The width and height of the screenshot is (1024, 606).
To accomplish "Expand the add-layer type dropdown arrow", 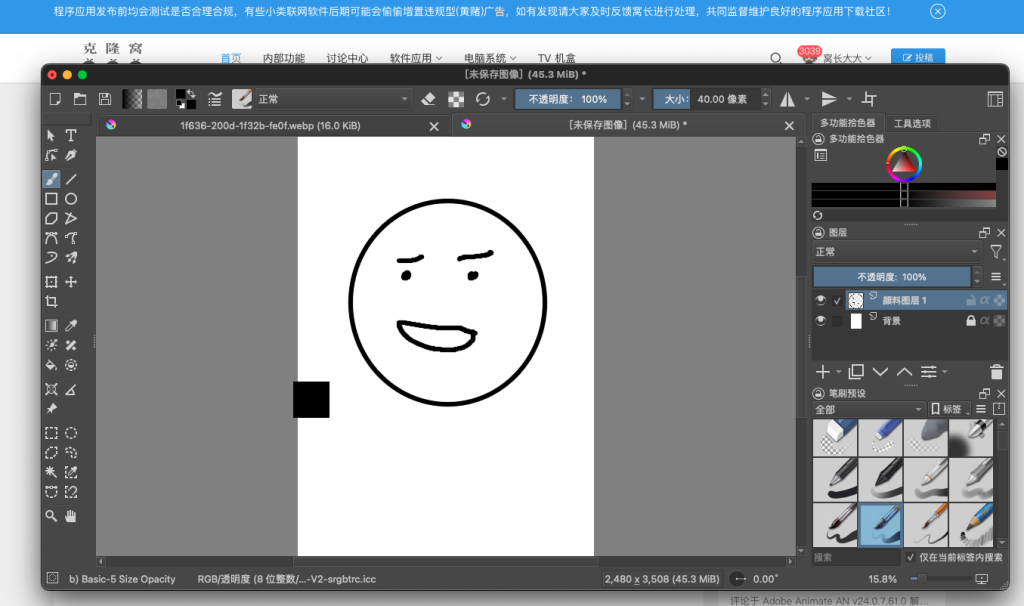I will (839, 372).
